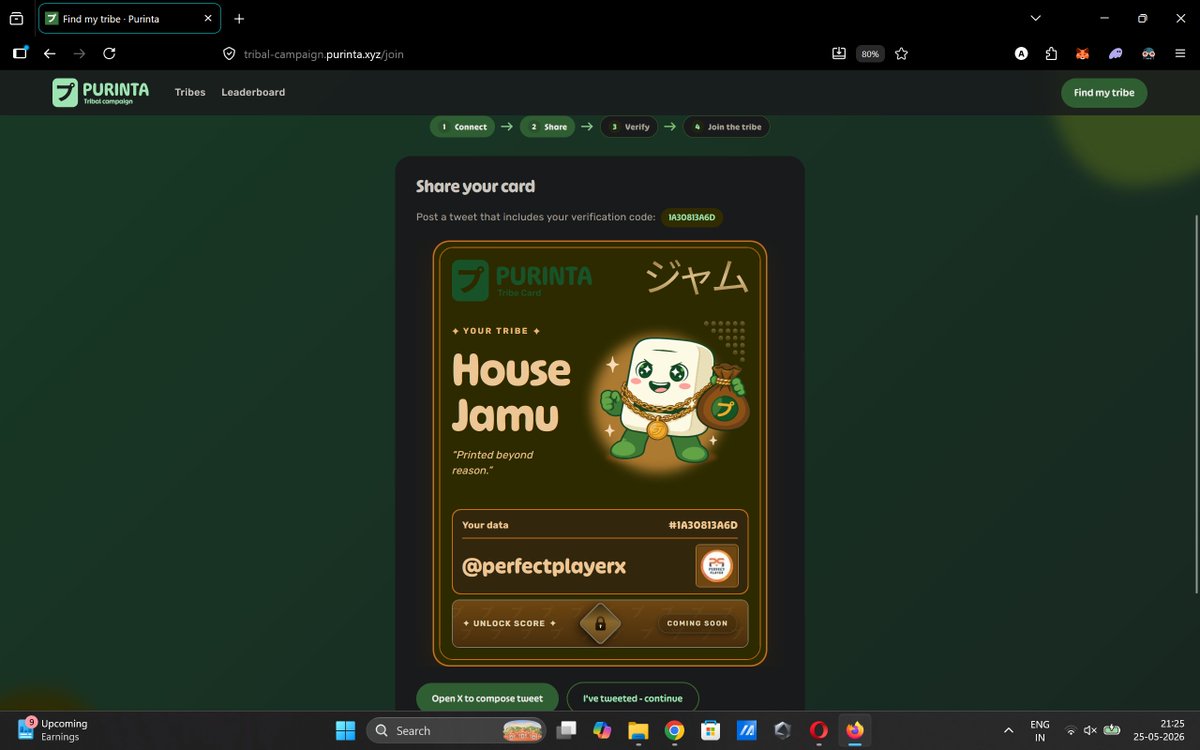
Task: Open the extensions puzzle icon
Action: pos(1051,54)
